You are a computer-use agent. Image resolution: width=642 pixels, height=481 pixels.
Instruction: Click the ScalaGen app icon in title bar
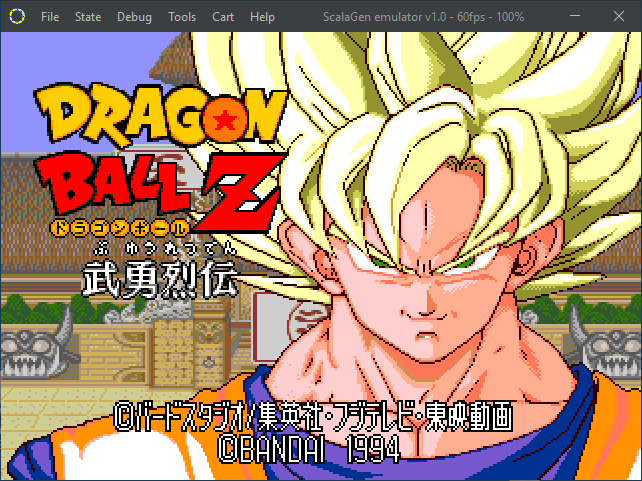click(x=17, y=16)
